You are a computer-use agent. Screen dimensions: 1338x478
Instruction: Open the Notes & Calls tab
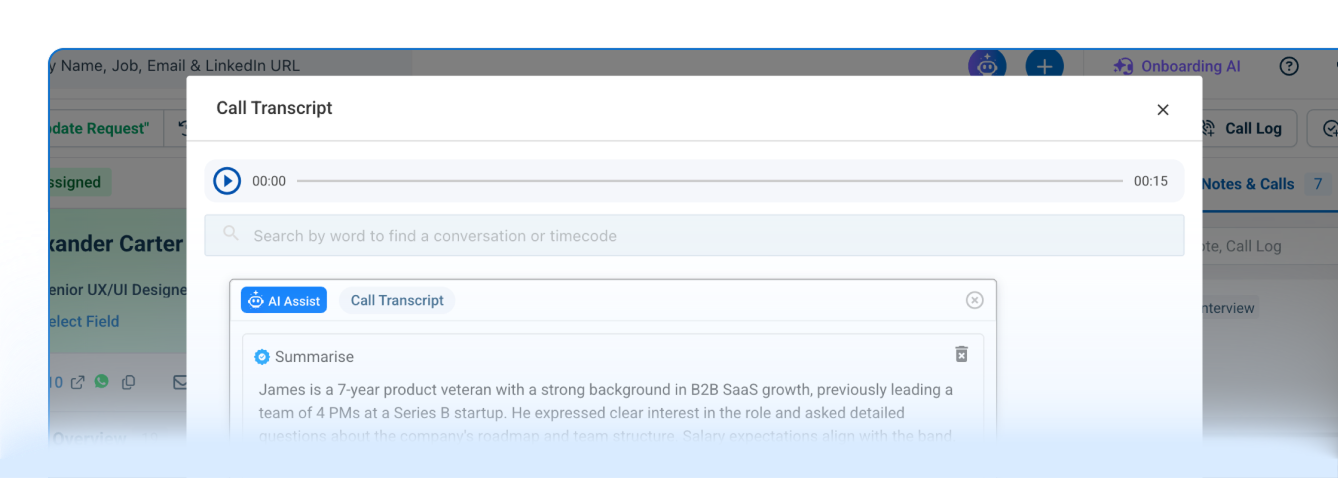point(1248,184)
